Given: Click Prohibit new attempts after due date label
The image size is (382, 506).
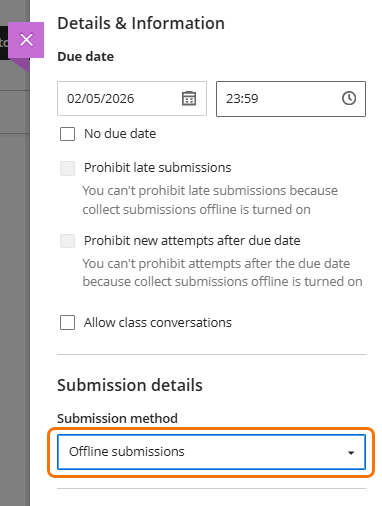Looking at the screenshot, I should pyautogui.click(x=192, y=241).
